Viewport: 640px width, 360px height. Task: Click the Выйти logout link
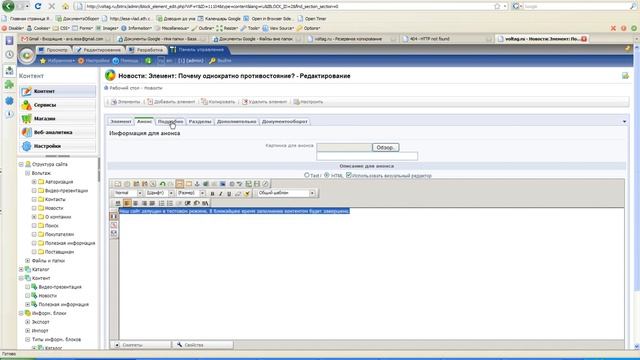coord(220,60)
